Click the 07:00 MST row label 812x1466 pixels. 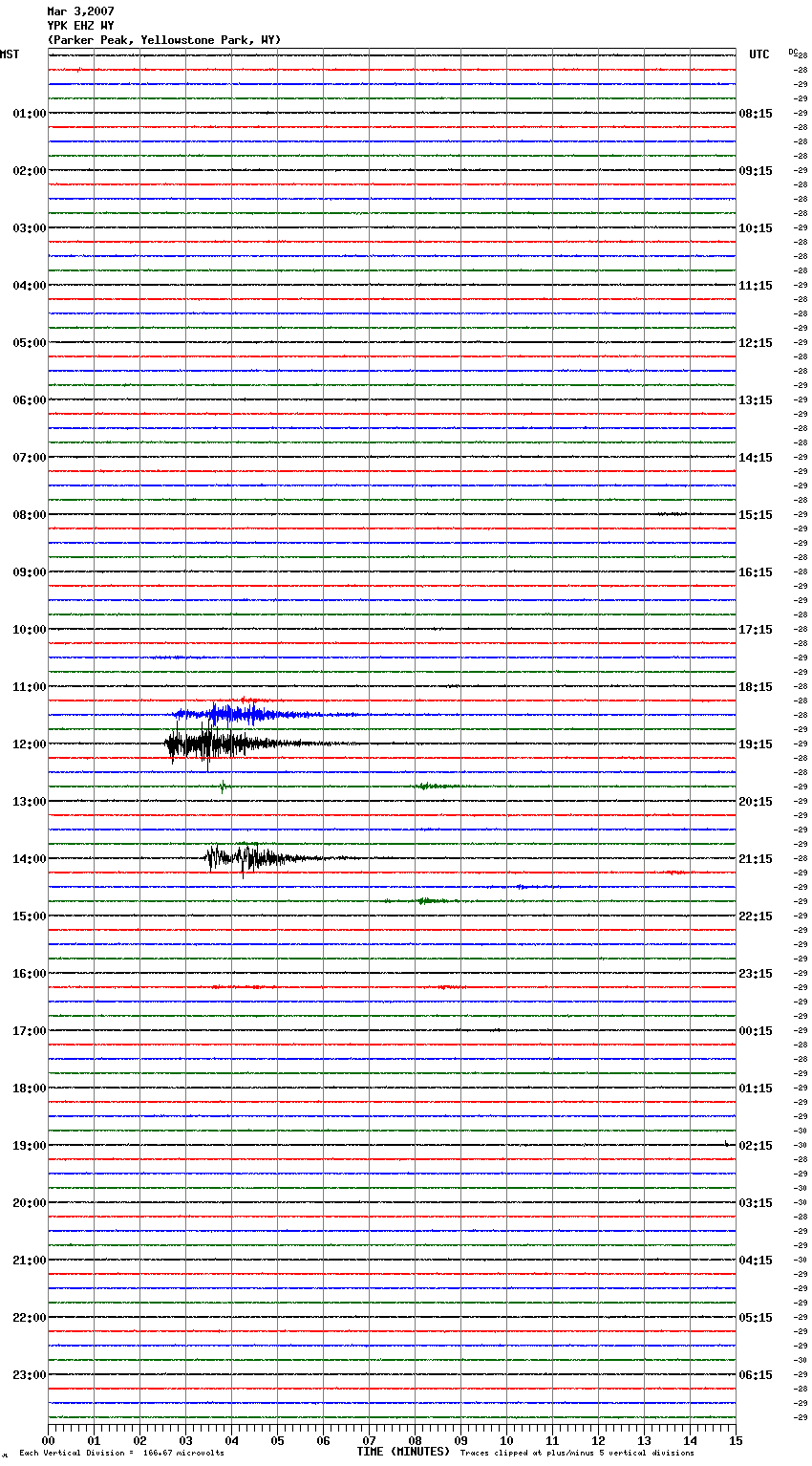coord(29,458)
